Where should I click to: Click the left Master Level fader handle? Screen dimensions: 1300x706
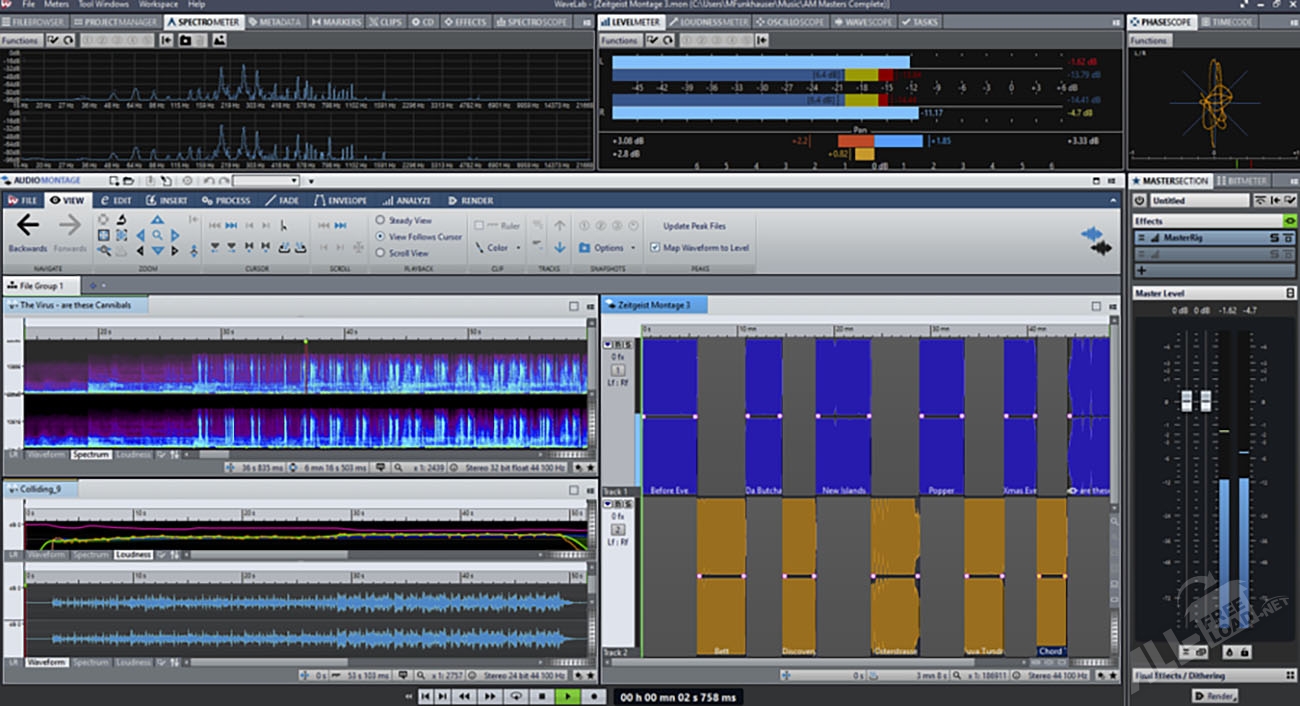click(1187, 400)
